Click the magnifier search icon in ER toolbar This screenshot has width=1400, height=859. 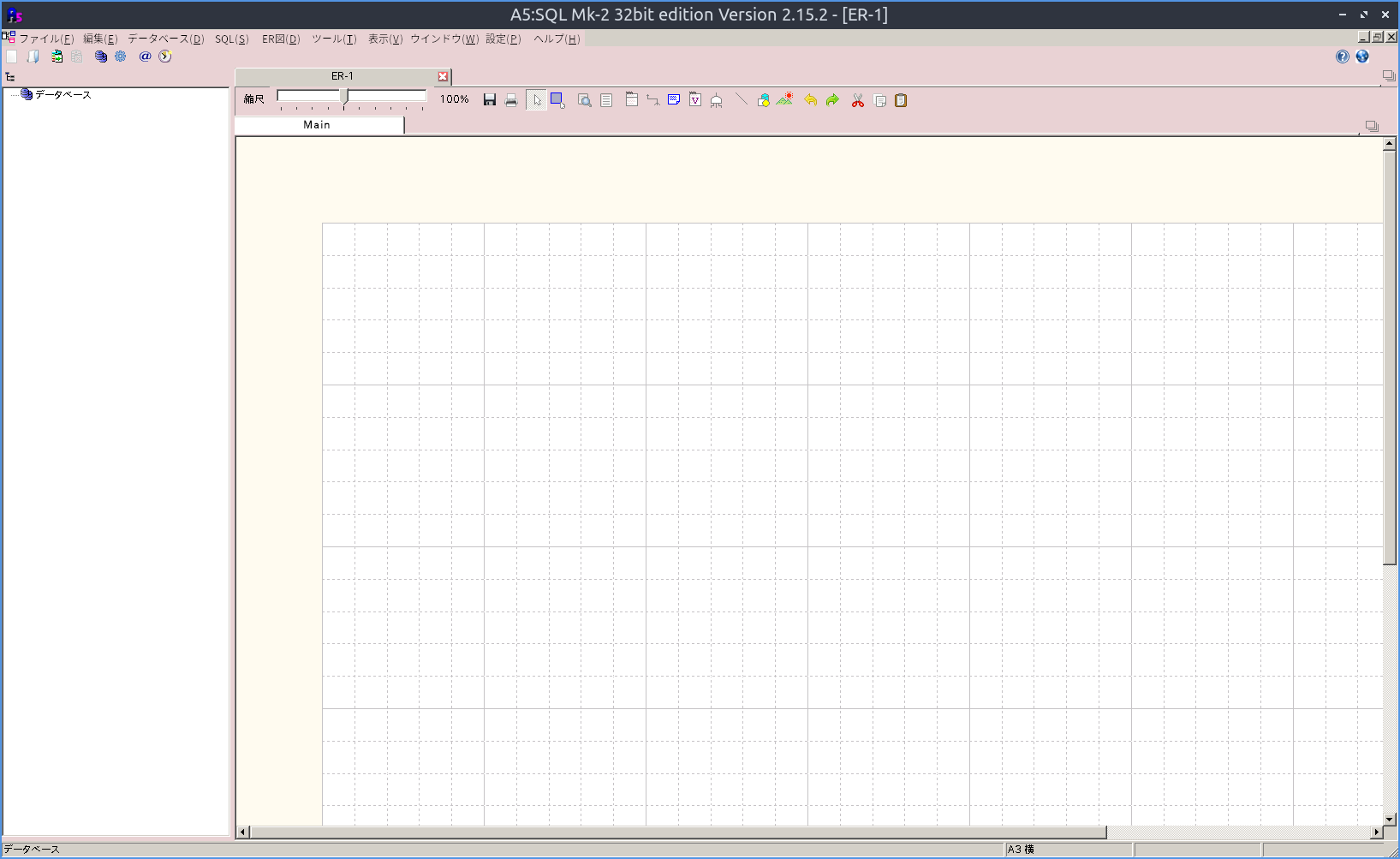585,100
